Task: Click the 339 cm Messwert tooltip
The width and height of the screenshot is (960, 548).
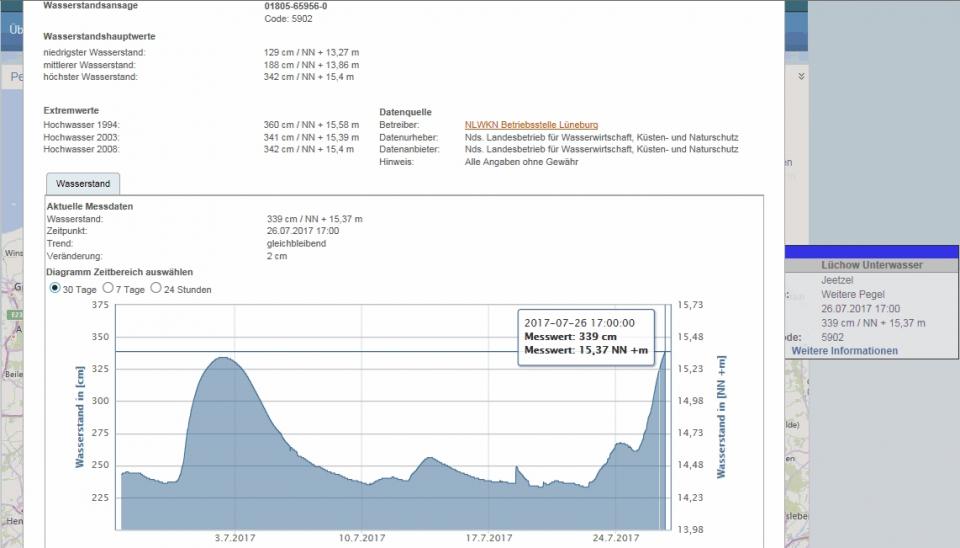Action: tap(586, 337)
